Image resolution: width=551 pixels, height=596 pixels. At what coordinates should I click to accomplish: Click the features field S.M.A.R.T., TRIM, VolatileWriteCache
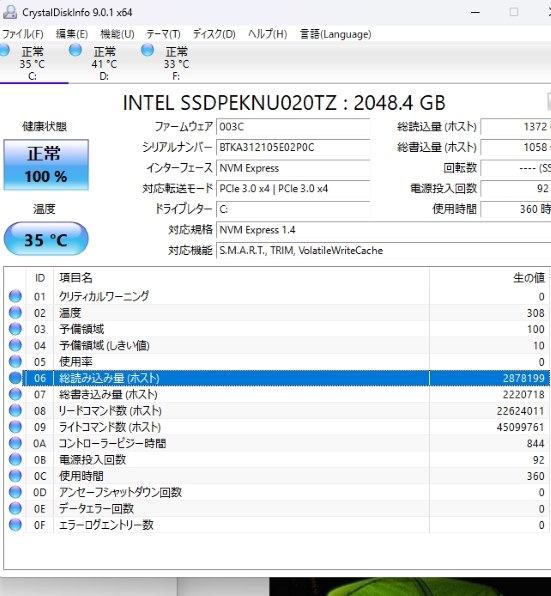(383, 250)
